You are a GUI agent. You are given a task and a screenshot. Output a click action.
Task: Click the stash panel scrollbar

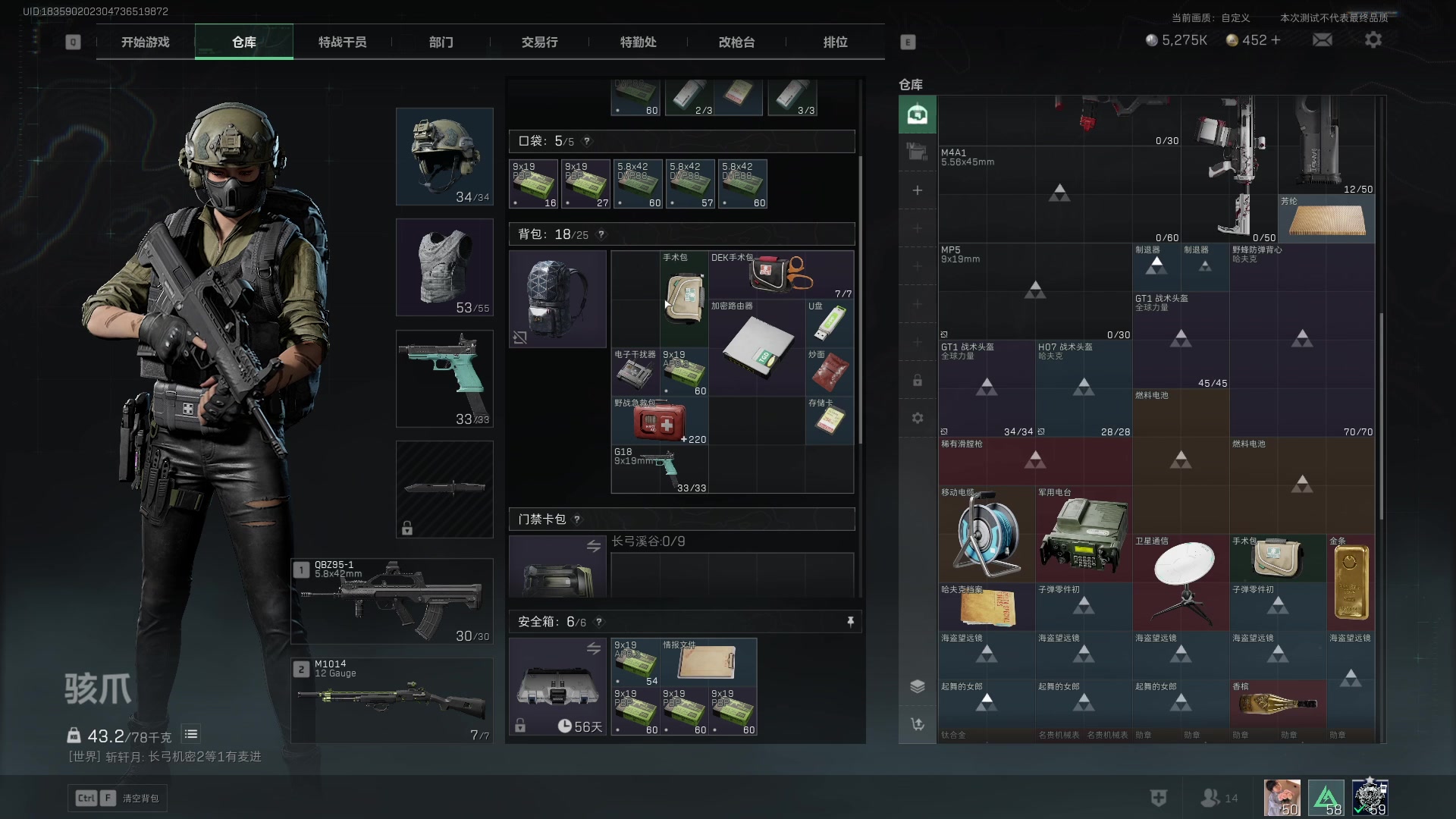pos(1382,416)
